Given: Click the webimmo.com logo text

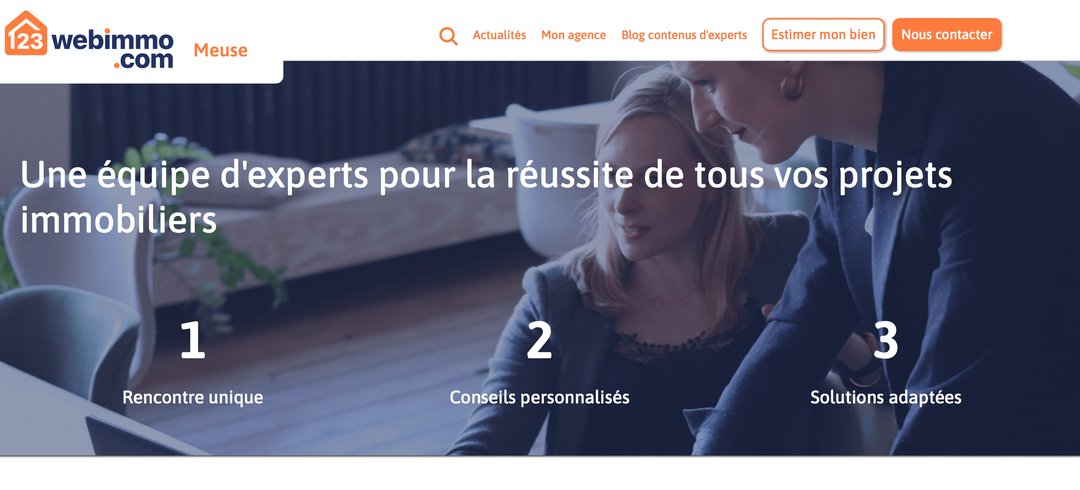Looking at the screenshot, I should pos(112,50).
